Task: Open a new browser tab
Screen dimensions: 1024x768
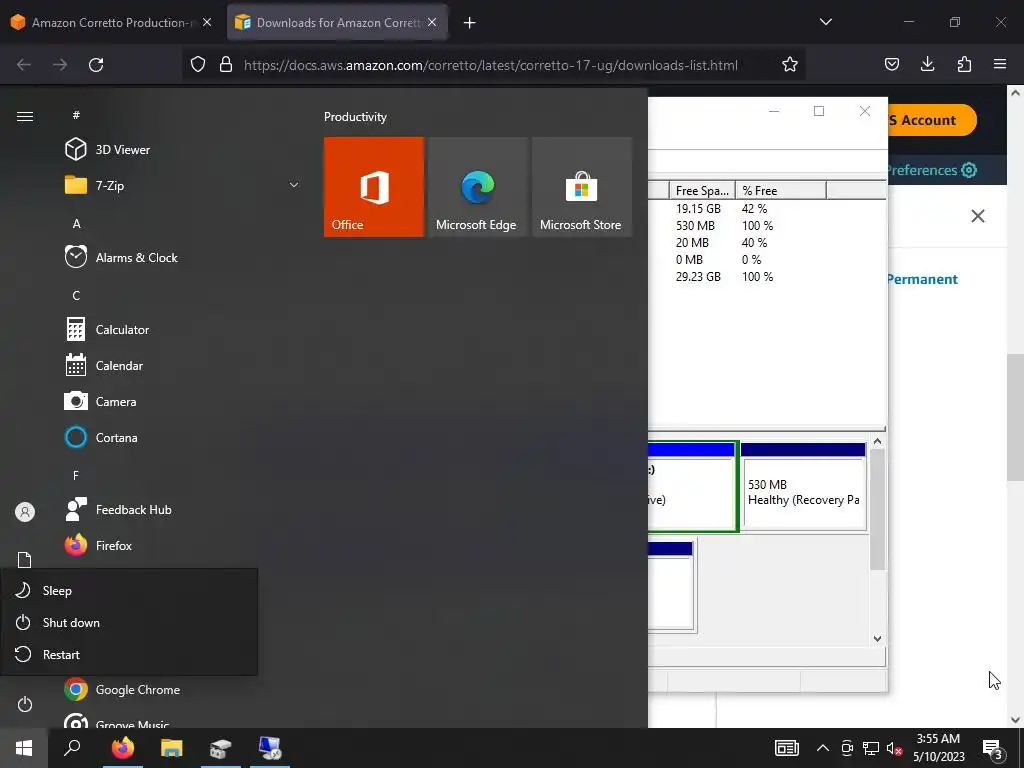Action: pos(470,23)
